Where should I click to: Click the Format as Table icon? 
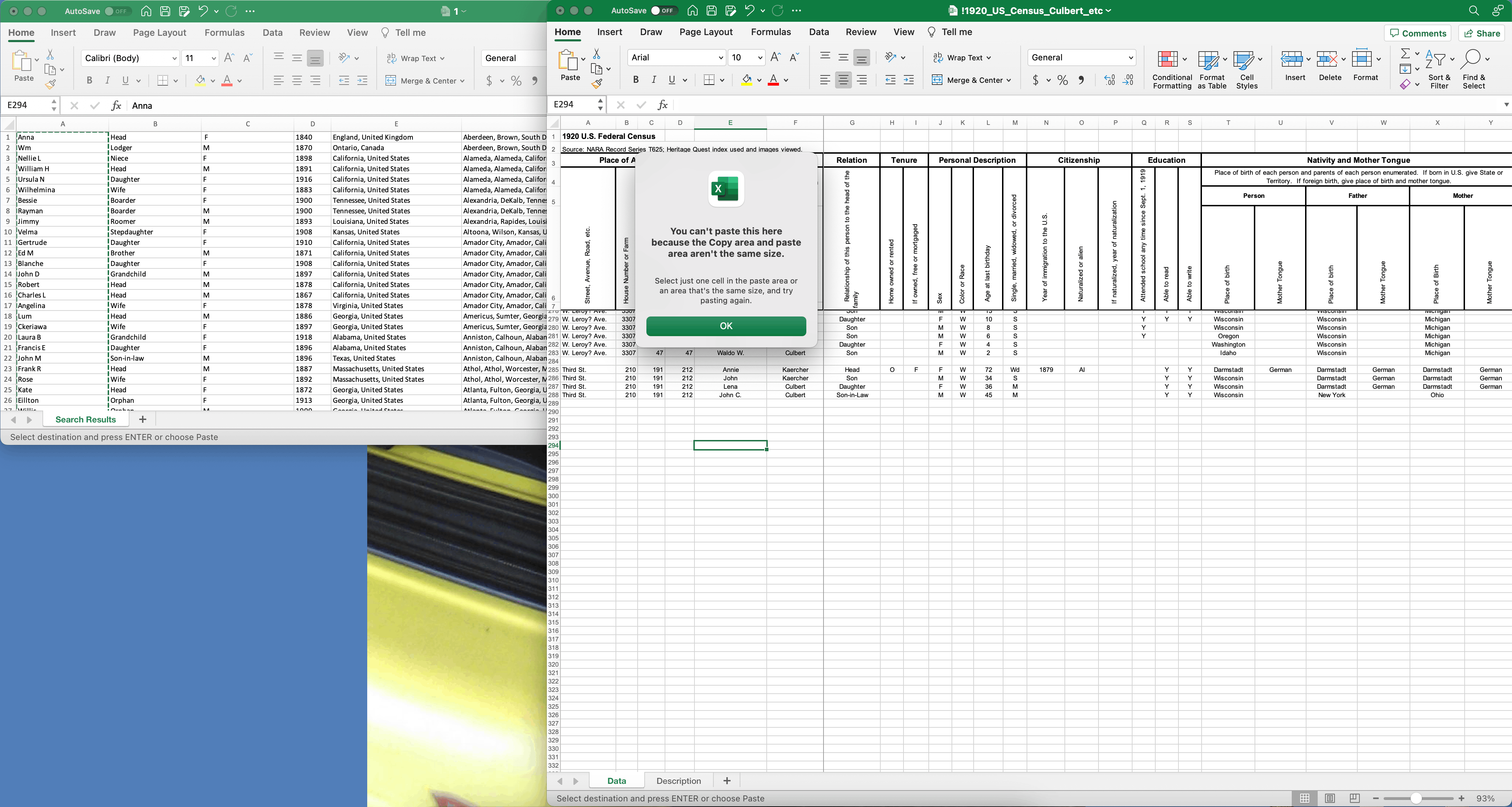[x=1208, y=59]
